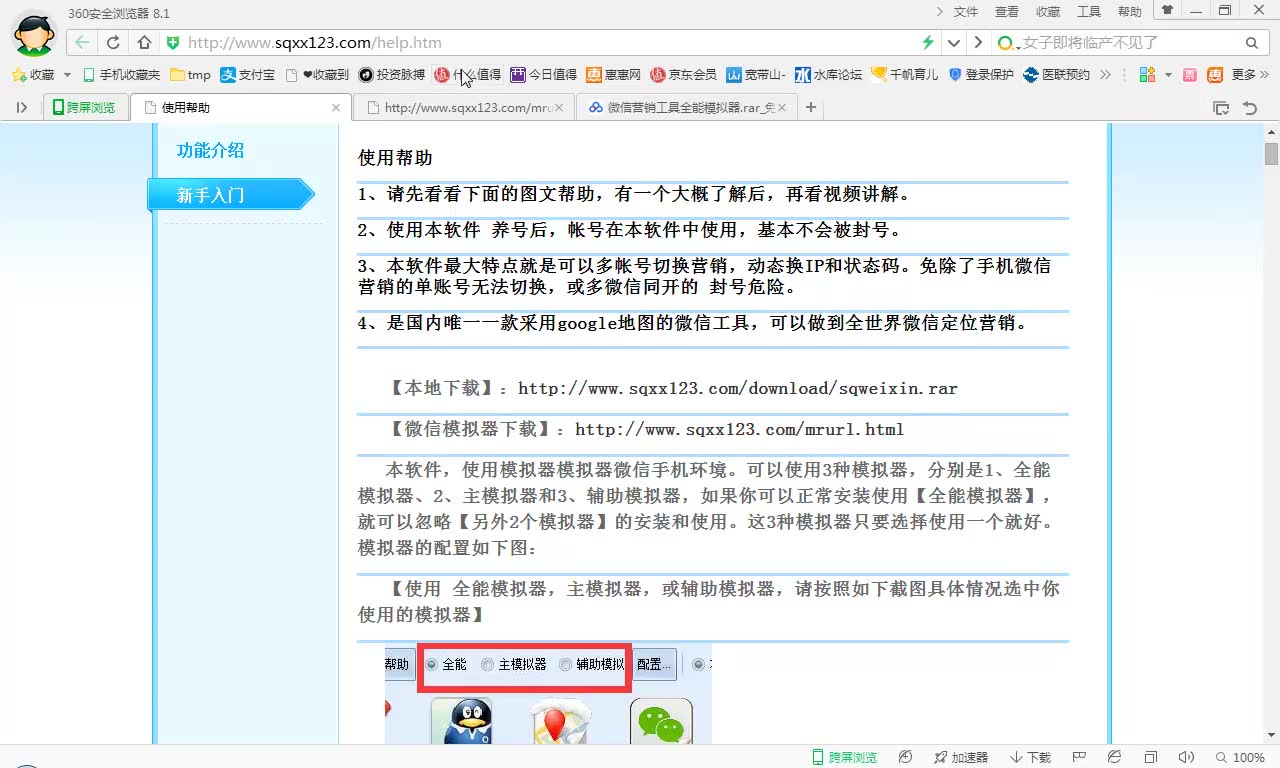The image size is (1280, 768).
Task: Switch to the 使用帮助 tab
Action: tap(240, 107)
